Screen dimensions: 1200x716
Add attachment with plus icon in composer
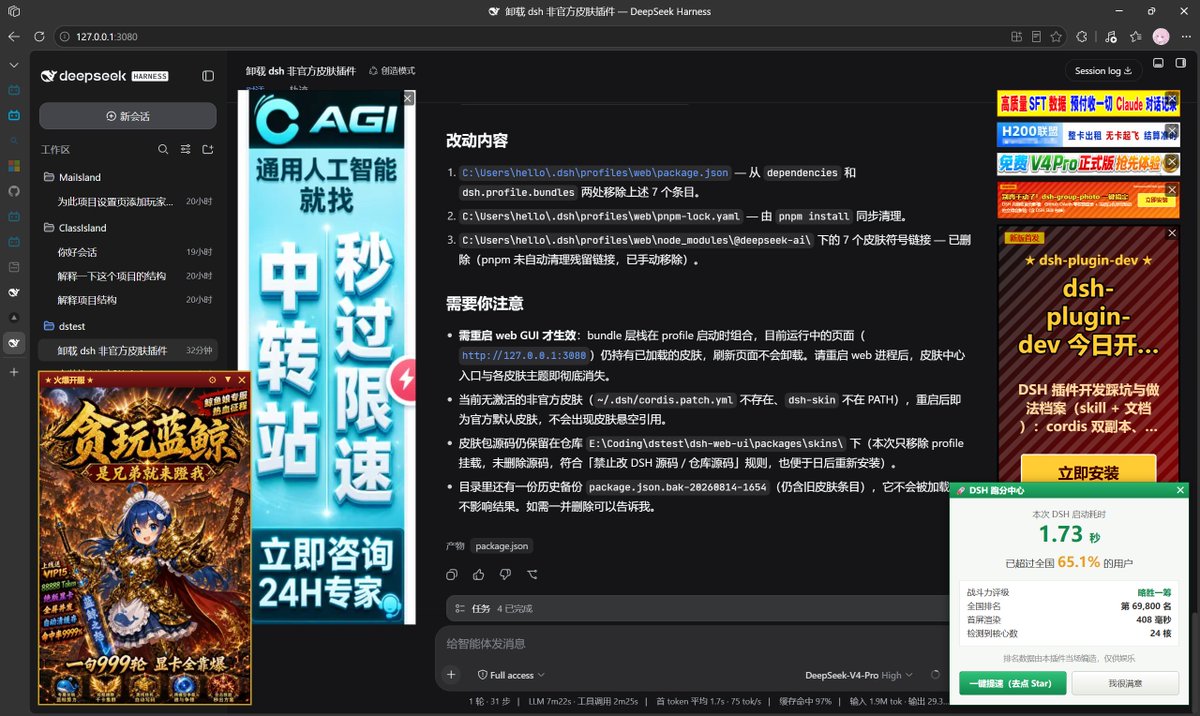click(x=451, y=675)
